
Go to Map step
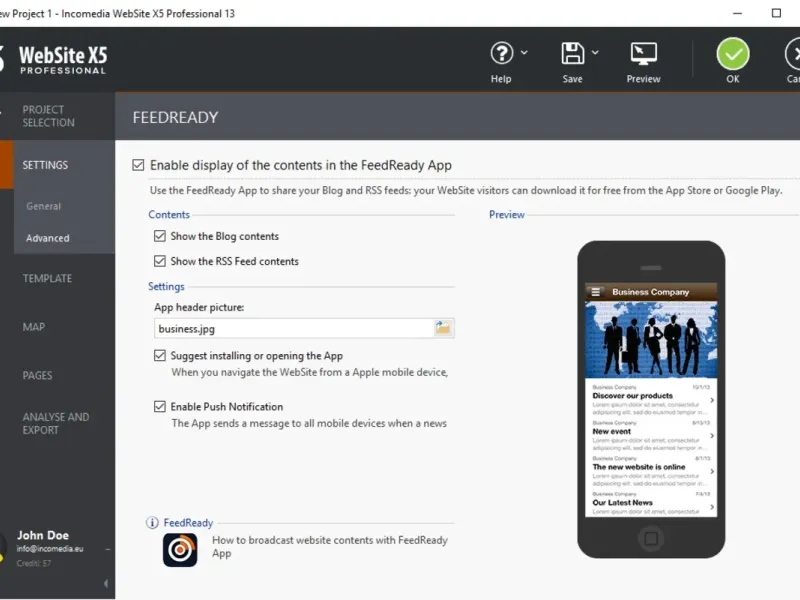34,327
